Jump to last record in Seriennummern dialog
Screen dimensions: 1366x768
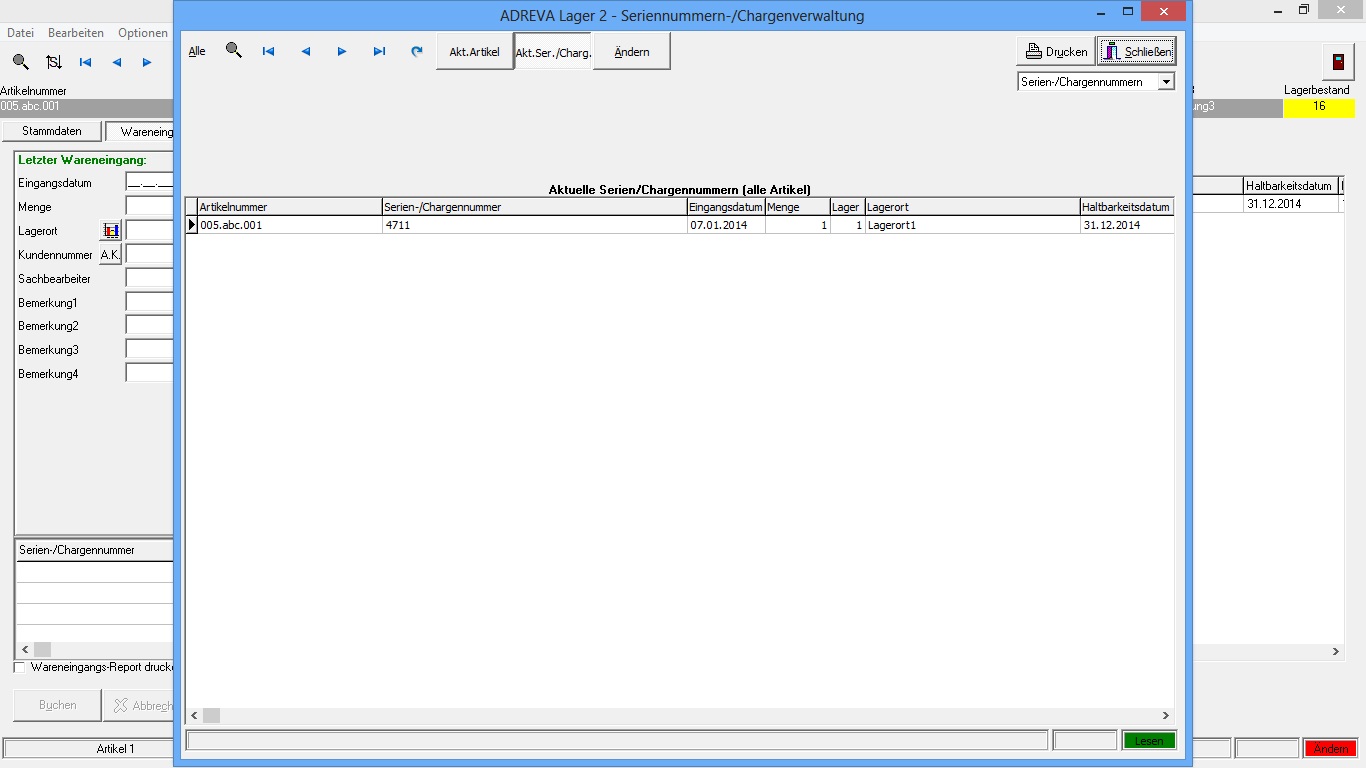379,51
